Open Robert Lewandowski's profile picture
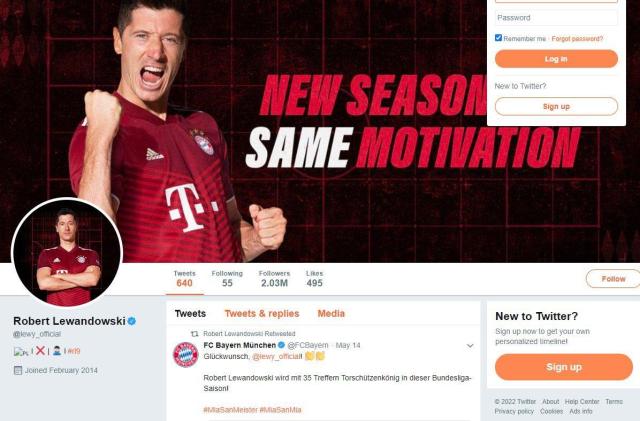 click(x=66, y=253)
